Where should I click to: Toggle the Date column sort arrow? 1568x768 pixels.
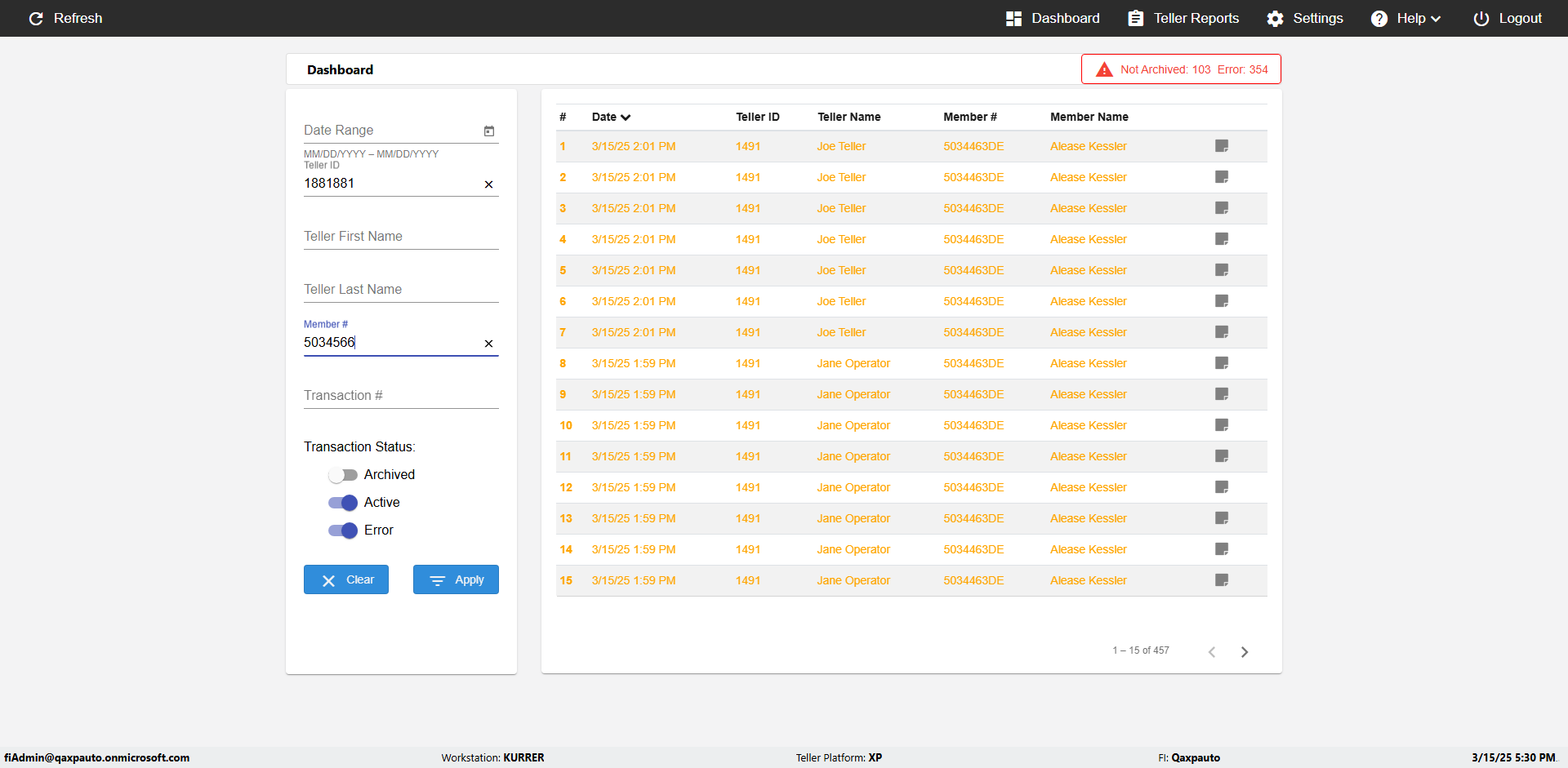tap(626, 118)
